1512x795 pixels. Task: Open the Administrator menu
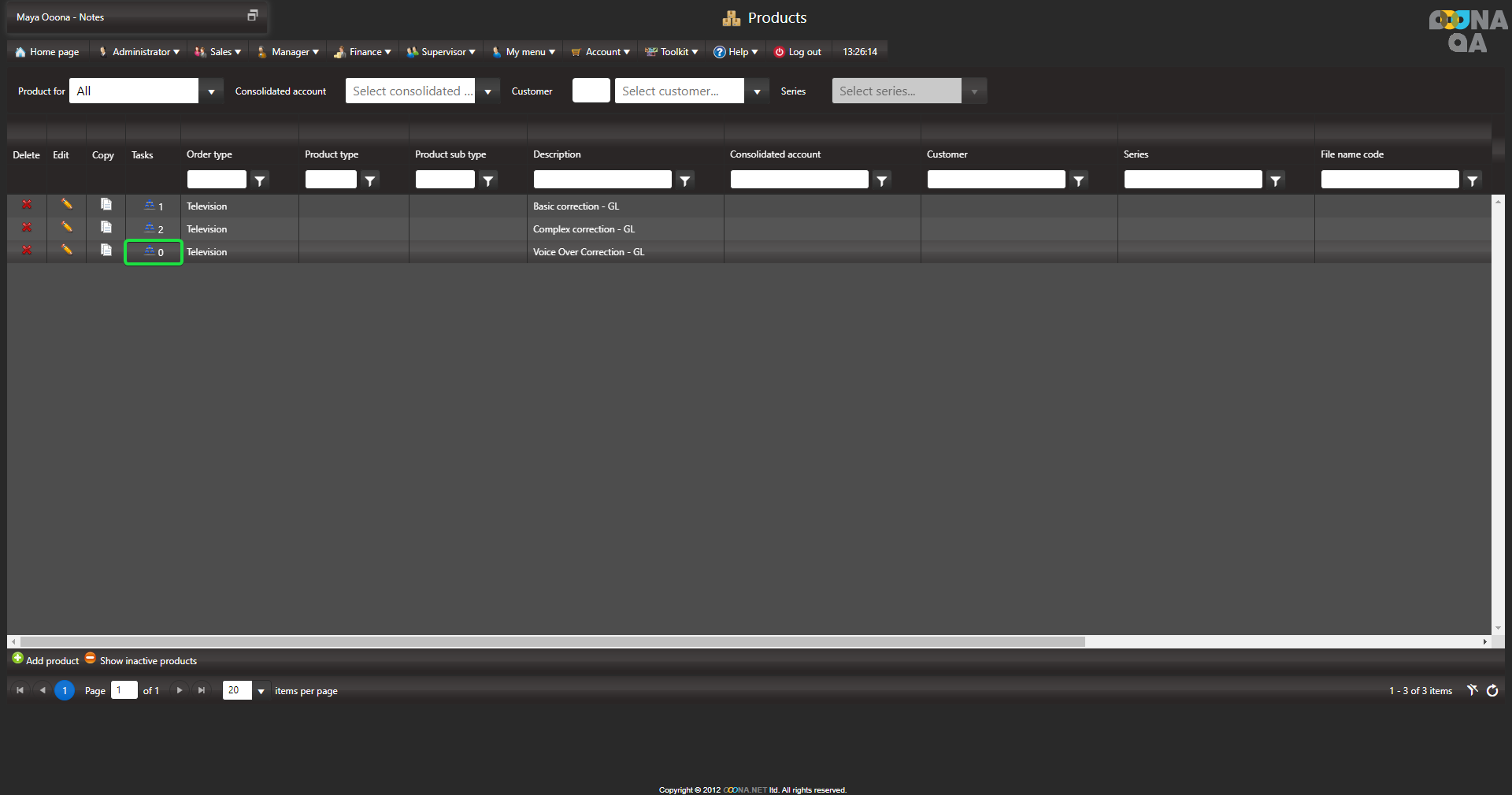(140, 52)
